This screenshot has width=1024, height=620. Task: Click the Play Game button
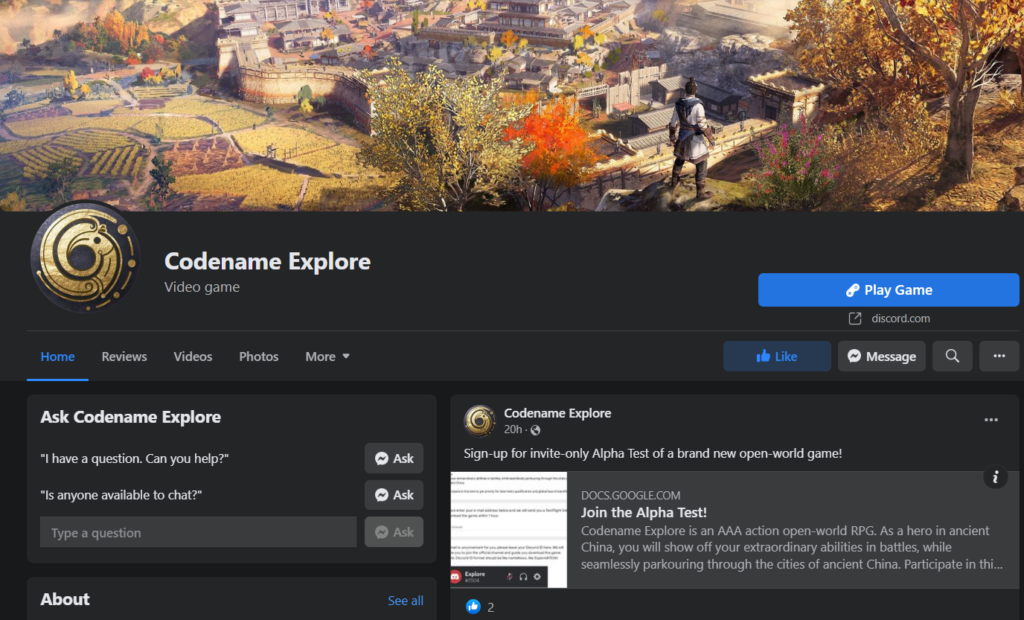coord(888,290)
